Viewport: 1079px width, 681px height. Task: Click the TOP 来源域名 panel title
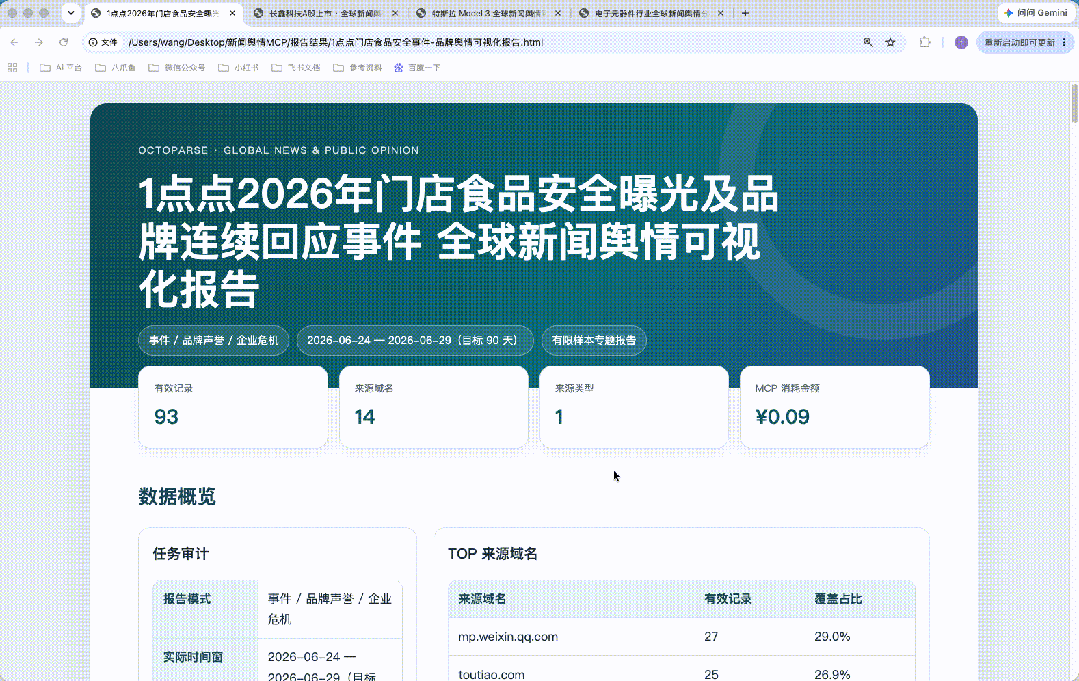pyautogui.click(x=493, y=554)
